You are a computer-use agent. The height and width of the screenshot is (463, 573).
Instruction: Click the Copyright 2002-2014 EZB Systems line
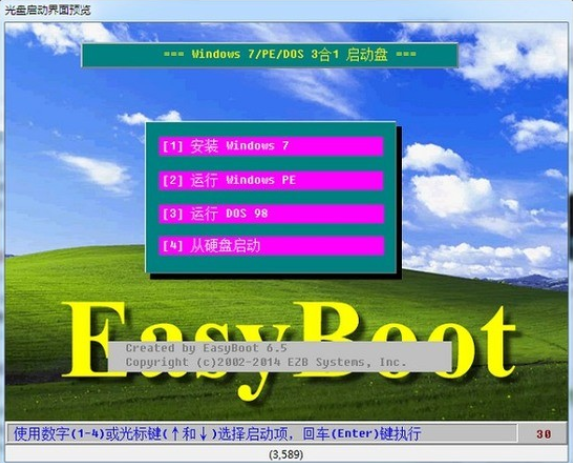click(266, 363)
